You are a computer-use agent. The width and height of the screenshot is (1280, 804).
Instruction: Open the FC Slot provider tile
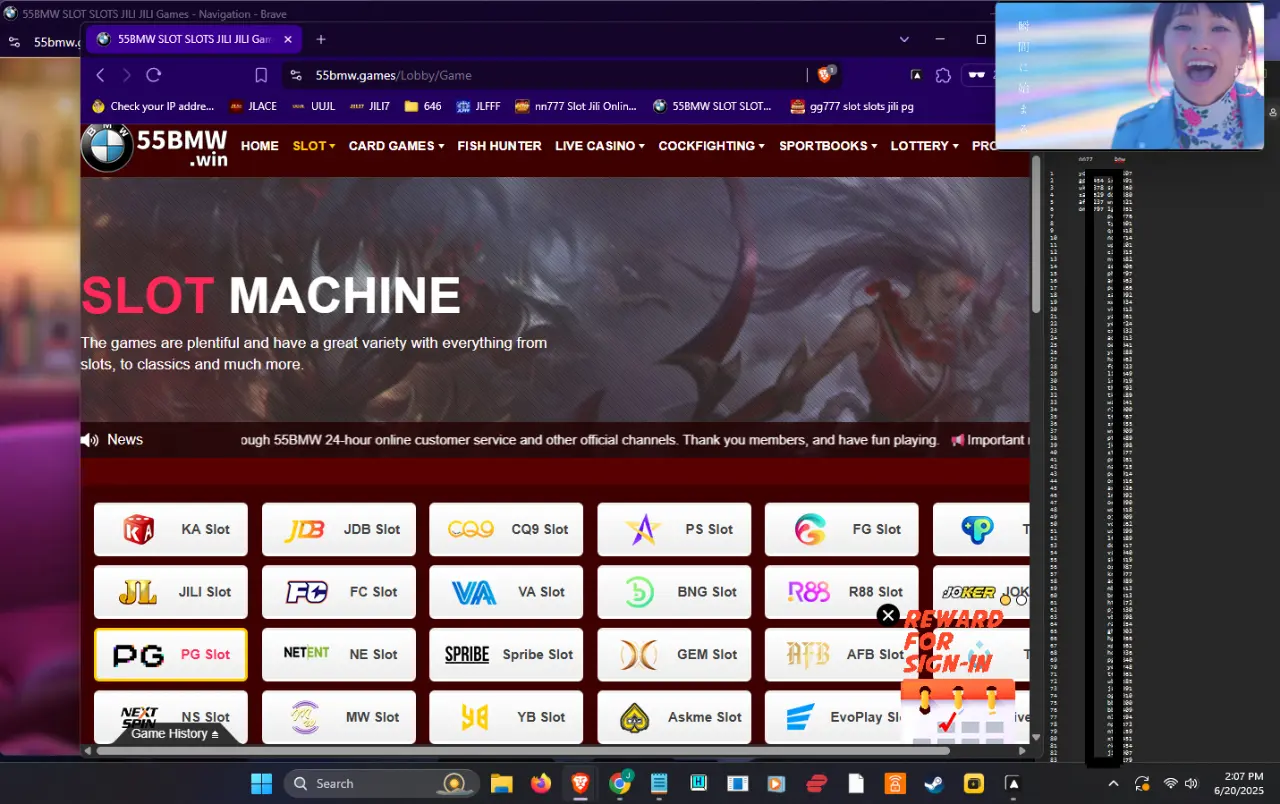339,592
